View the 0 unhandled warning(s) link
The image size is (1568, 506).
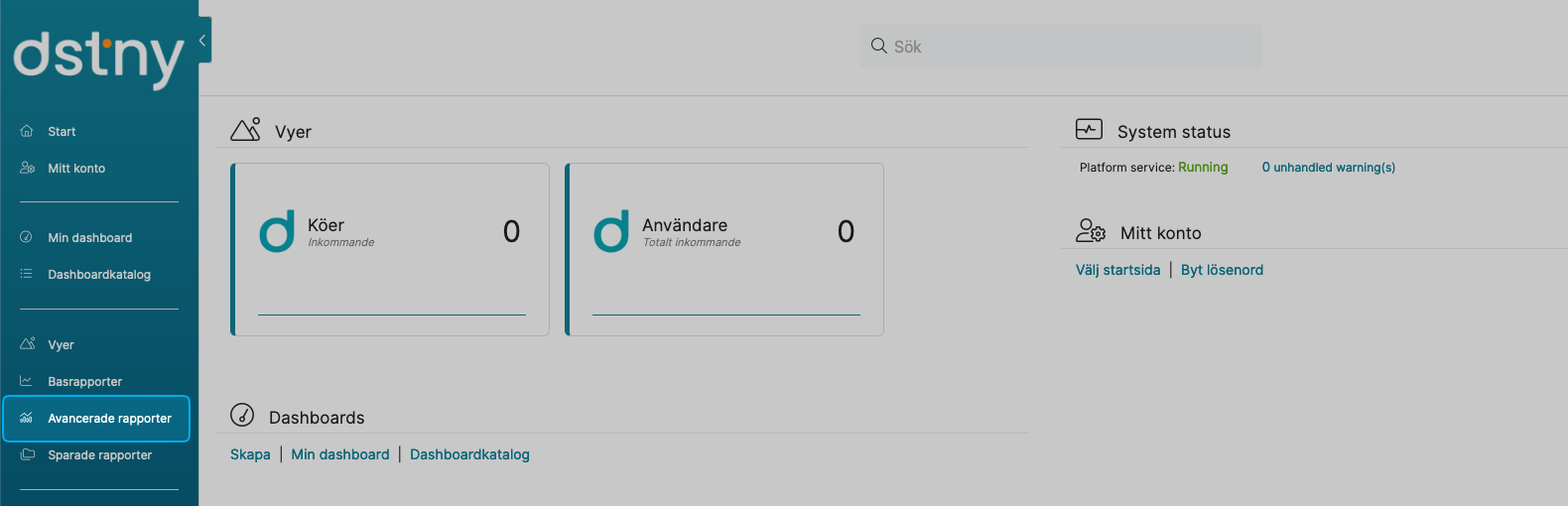point(1328,168)
